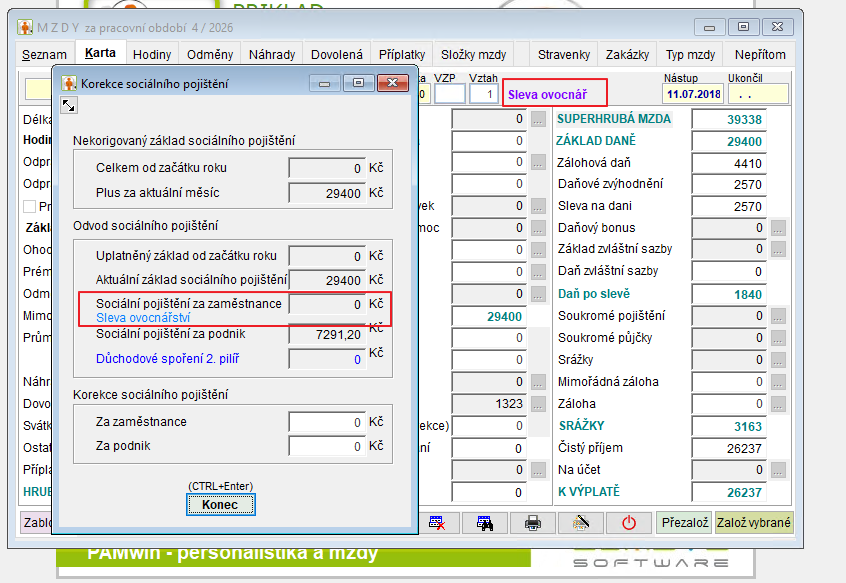Image resolution: width=846 pixels, height=583 pixels.
Task: Click the pencil edit icon in bottom toolbar
Action: coord(581,522)
